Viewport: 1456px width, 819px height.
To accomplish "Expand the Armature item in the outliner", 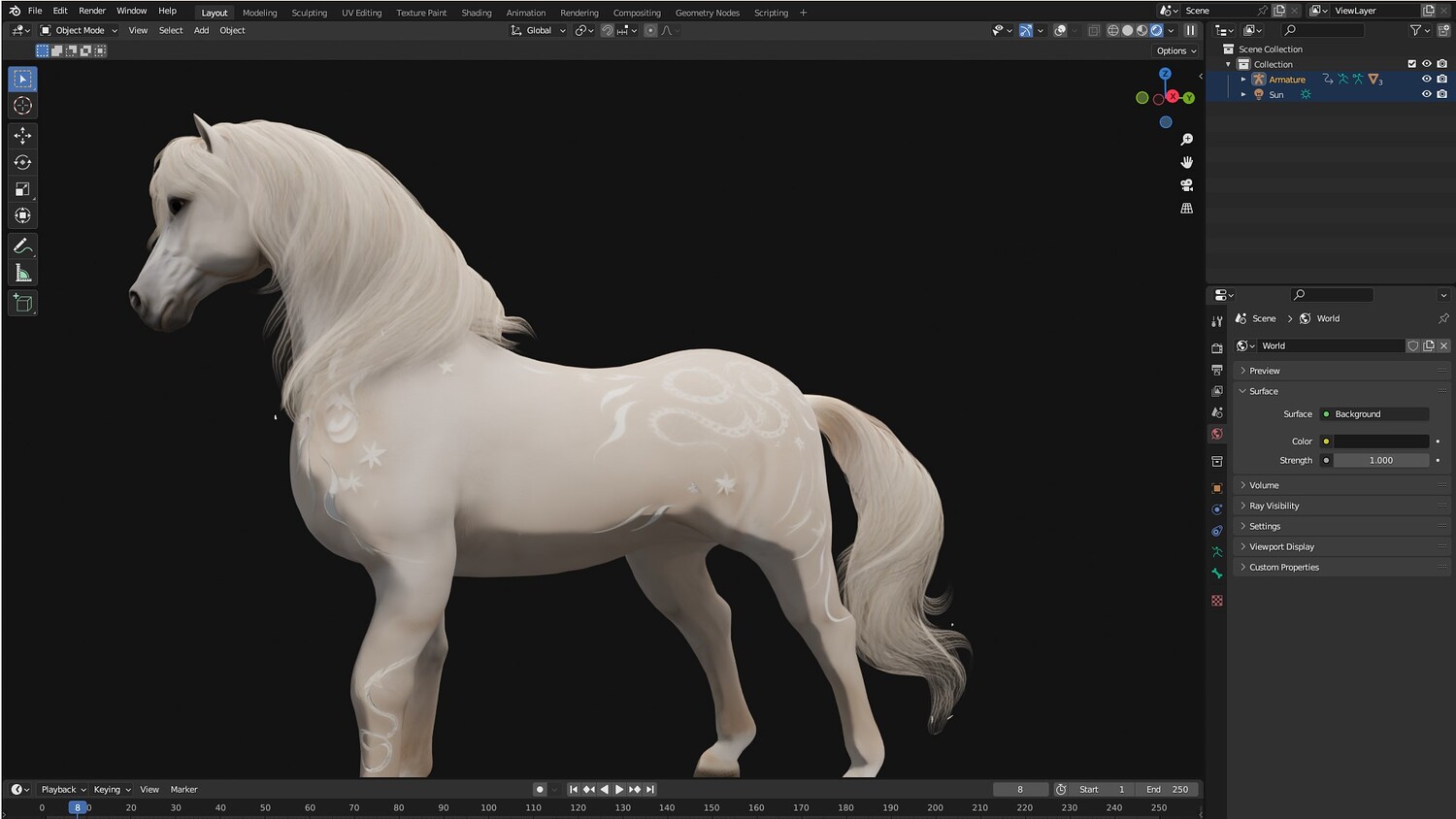I will point(1243,80).
